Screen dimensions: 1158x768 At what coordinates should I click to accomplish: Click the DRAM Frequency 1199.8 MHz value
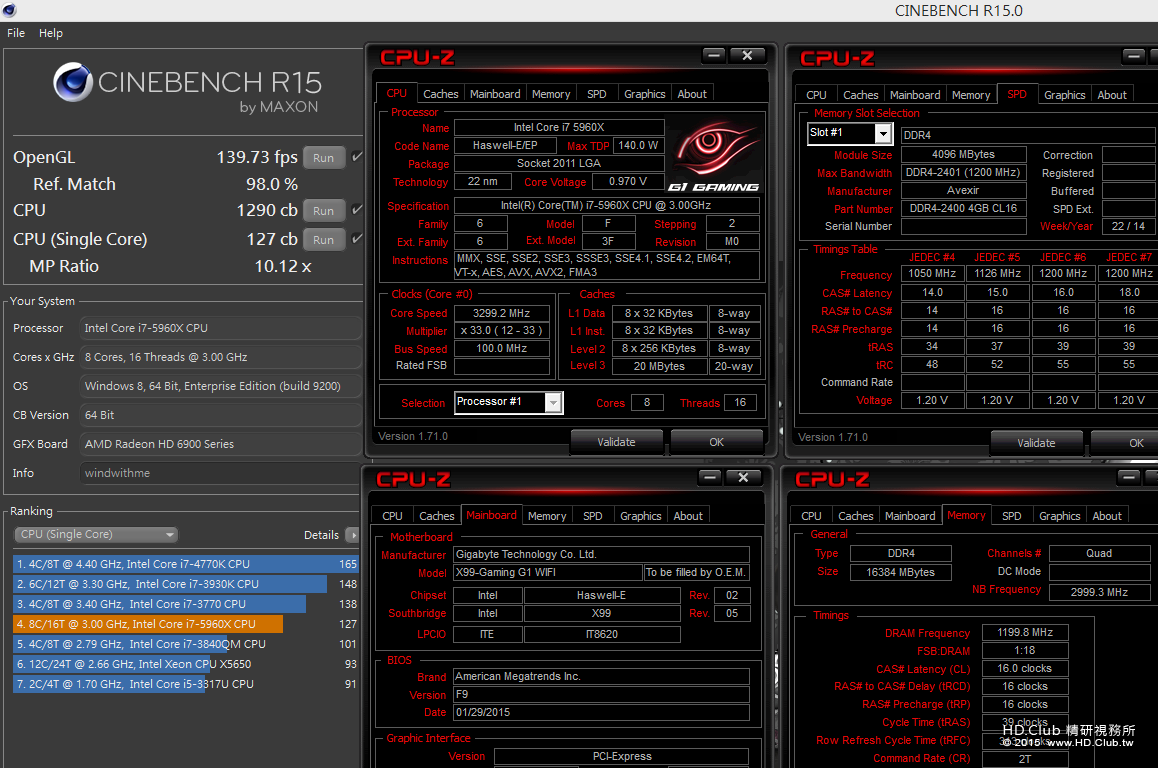coord(1025,632)
